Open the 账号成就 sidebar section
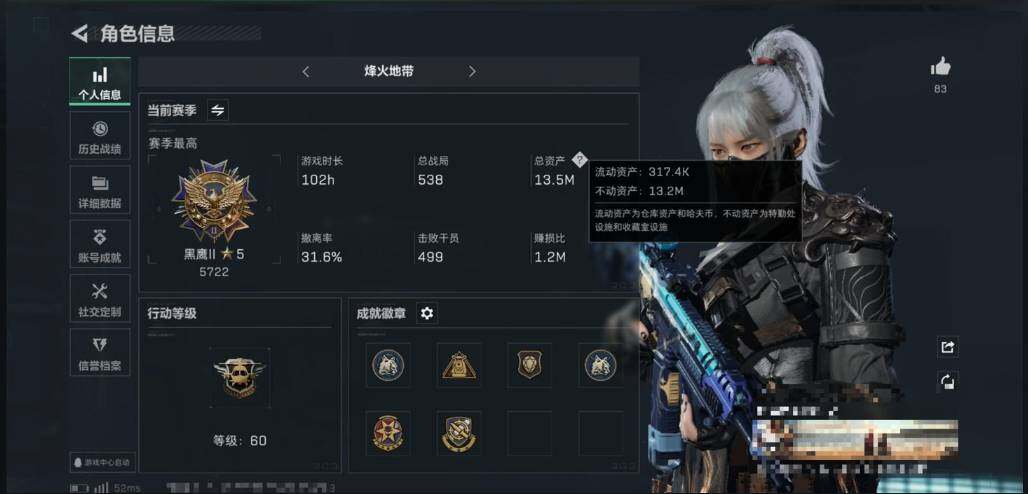This screenshot has height=494, width=1028. 100,245
